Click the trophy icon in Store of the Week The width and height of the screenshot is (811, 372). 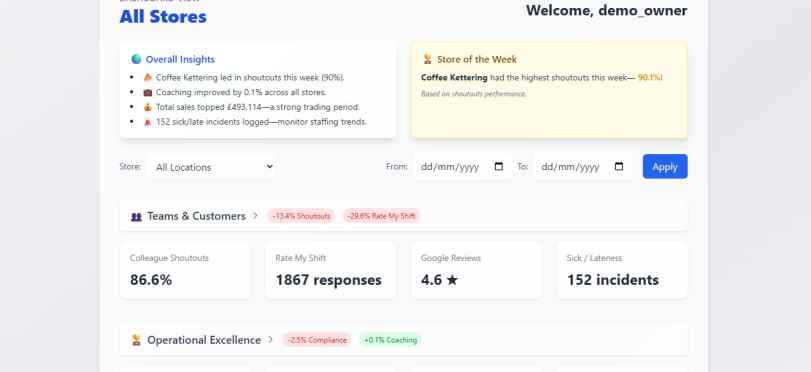coord(427,59)
